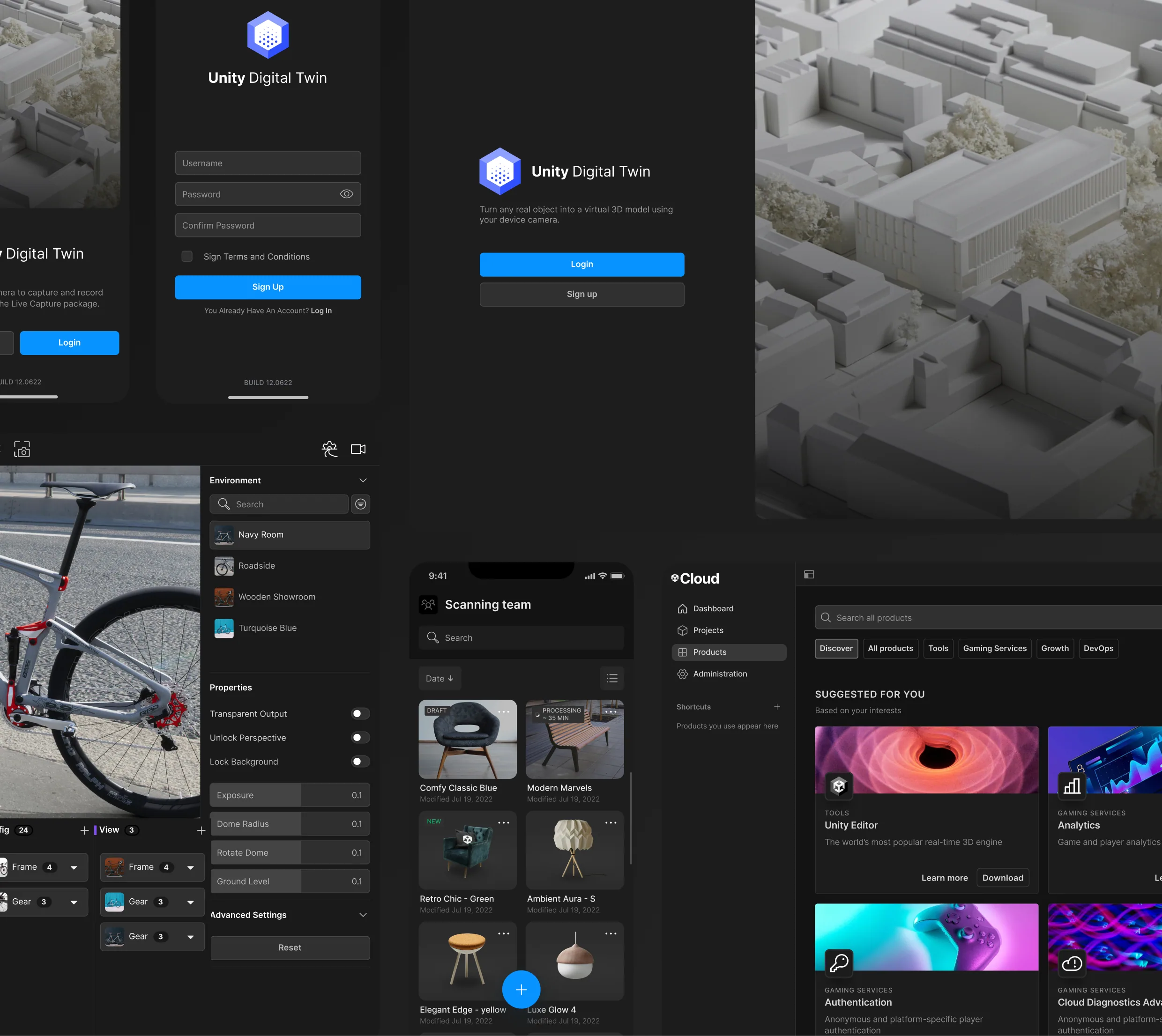1162x1036 pixels.
Task: Open the environment weather icon
Action: coord(330,449)
